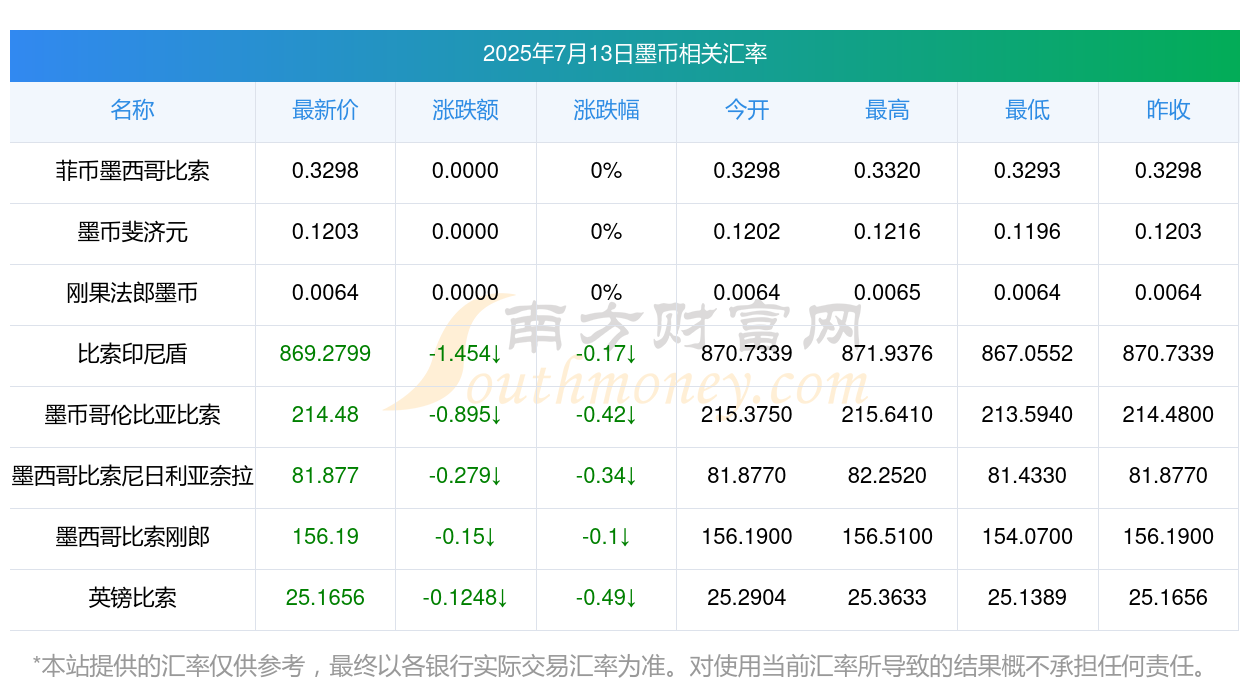Select high value 82.2520
The image size is (1250, 698).
click(x=887, y=476)
